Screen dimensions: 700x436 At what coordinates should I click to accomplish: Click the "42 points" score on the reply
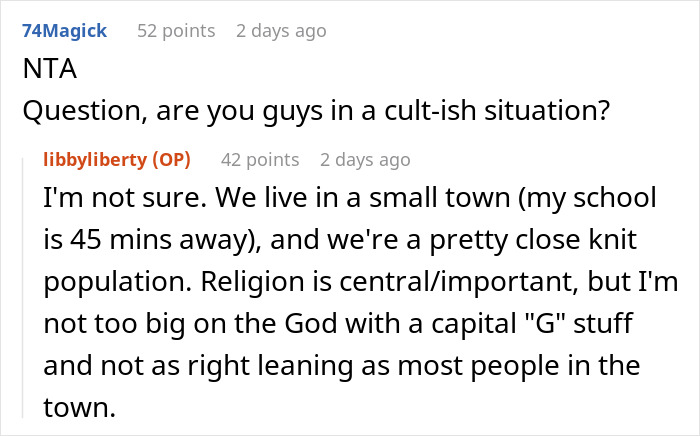[x=260, y=160]
